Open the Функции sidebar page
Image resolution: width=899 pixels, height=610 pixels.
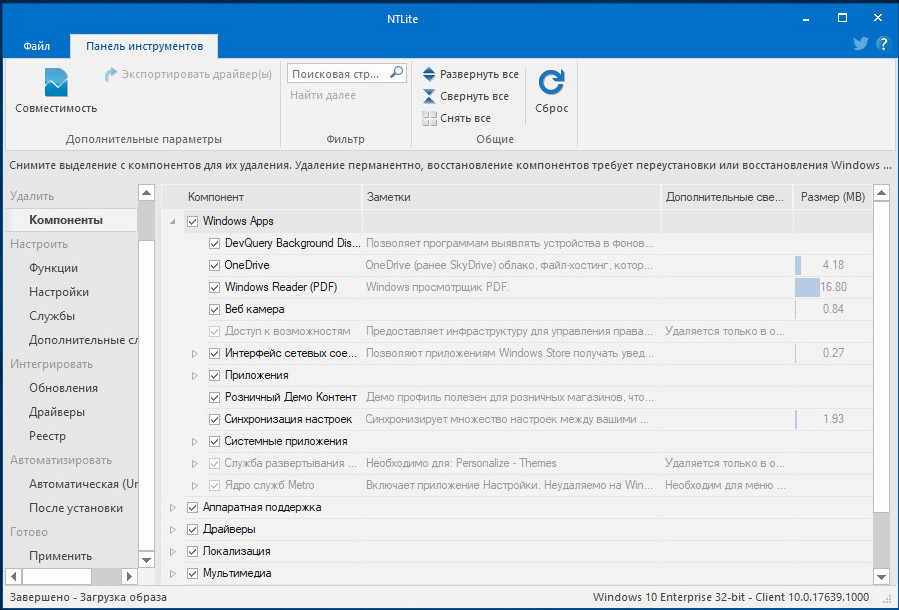pyautogui.click(x=53, y=268)
